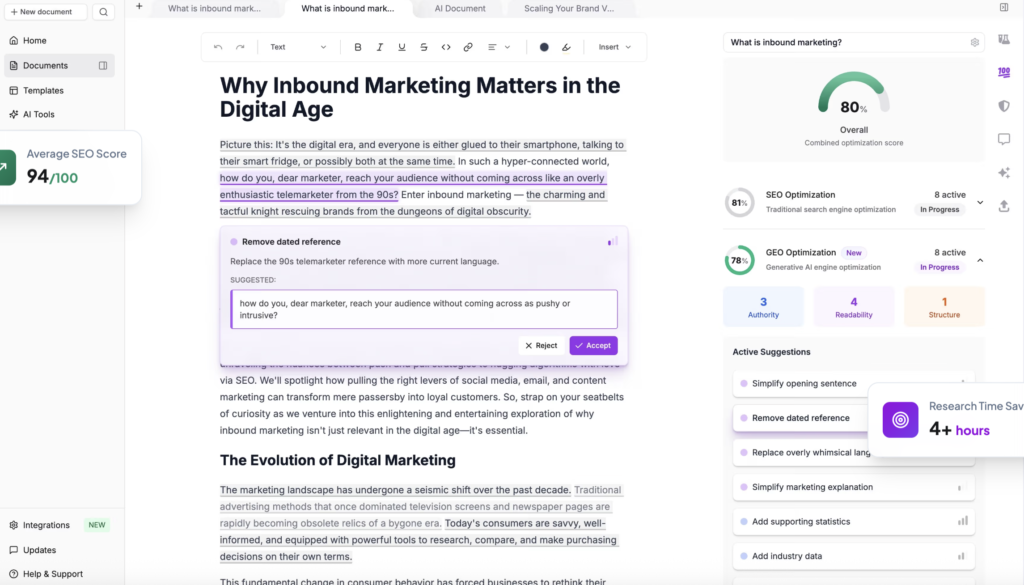Open the comments panel icon
1024x585 pixels.
[x=1004, y=139]
